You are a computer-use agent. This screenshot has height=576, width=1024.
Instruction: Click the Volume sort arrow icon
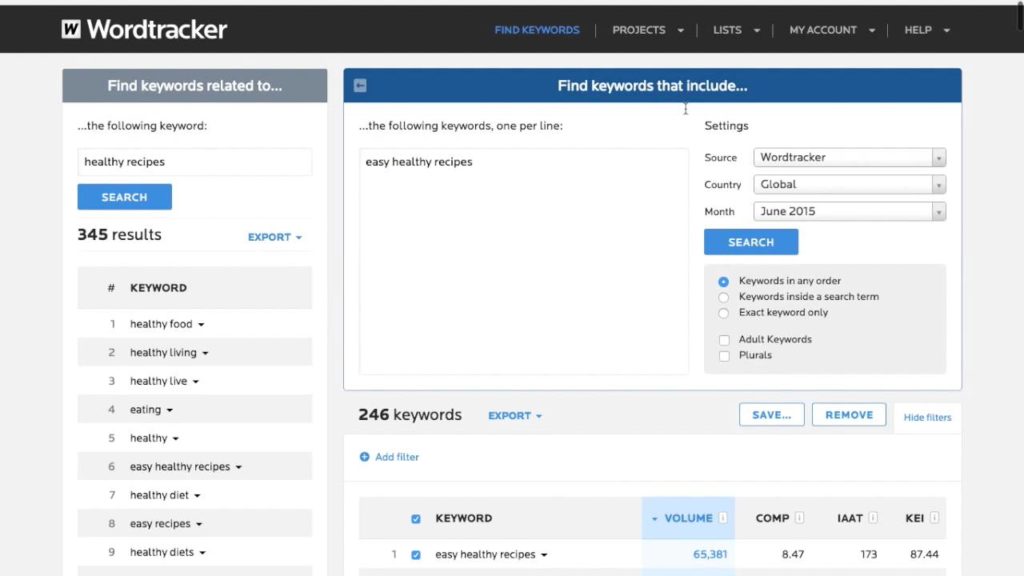(654, 519)
